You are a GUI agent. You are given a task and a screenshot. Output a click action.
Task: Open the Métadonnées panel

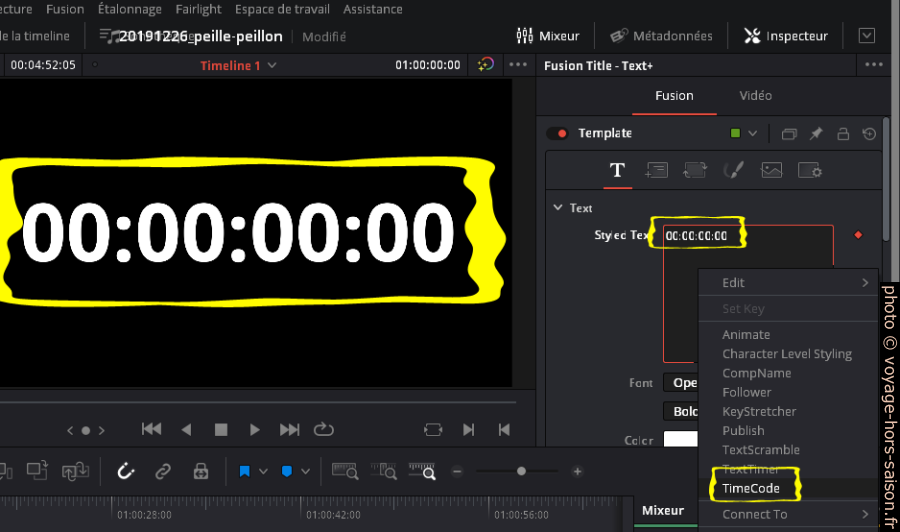[661, 36]
